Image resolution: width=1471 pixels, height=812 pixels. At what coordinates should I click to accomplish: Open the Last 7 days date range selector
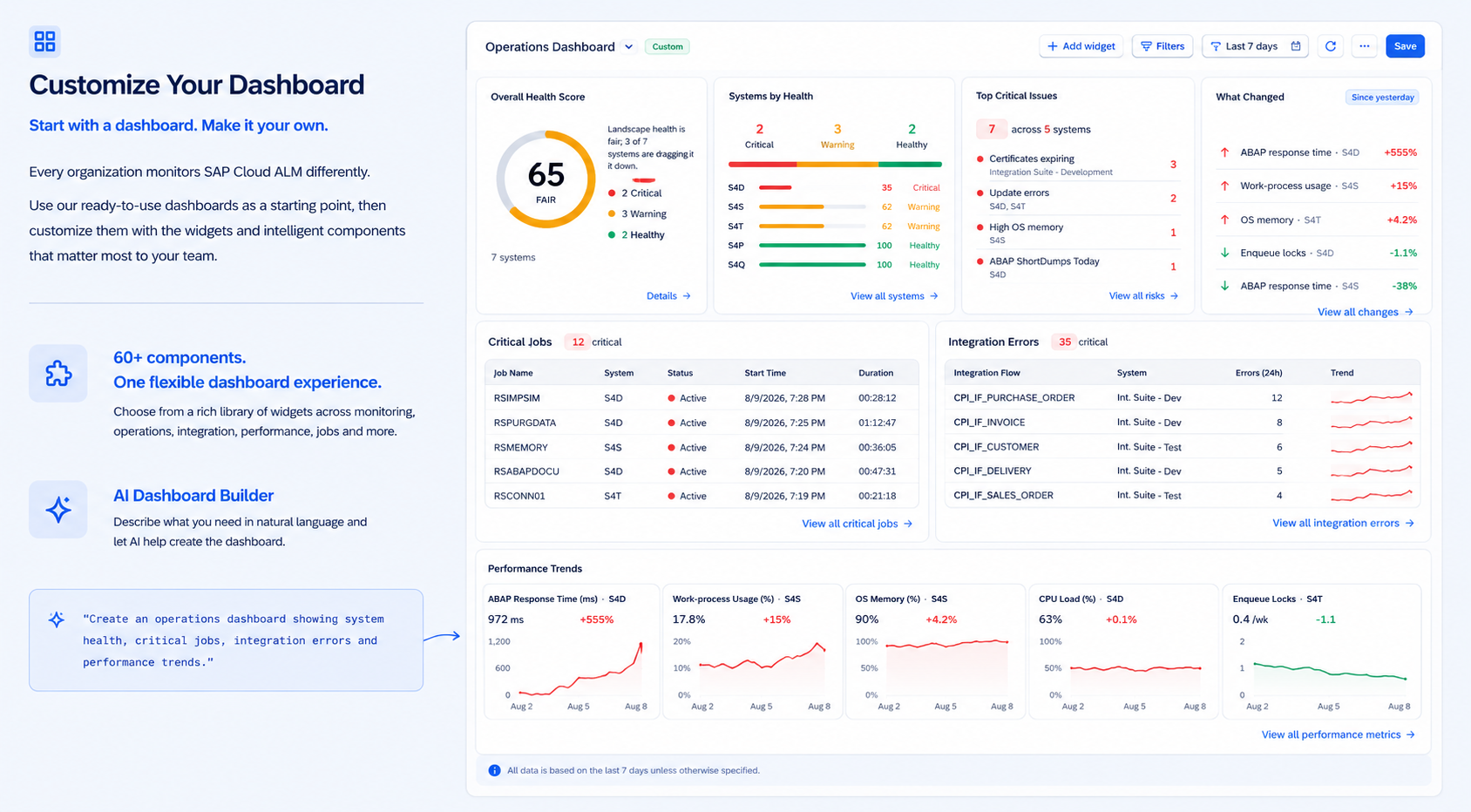point(1255,46)
